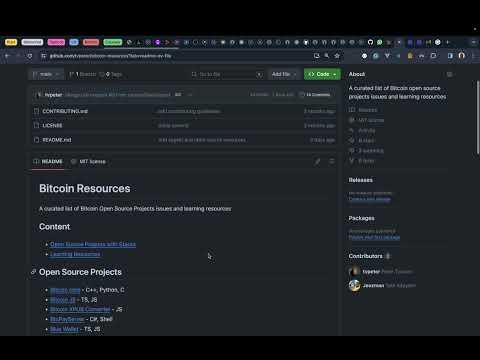Click the zoom magnifier icon in address bar
The width and height of the screenshot is (480, 360).
pyautogui.click(x=327, y=56)
